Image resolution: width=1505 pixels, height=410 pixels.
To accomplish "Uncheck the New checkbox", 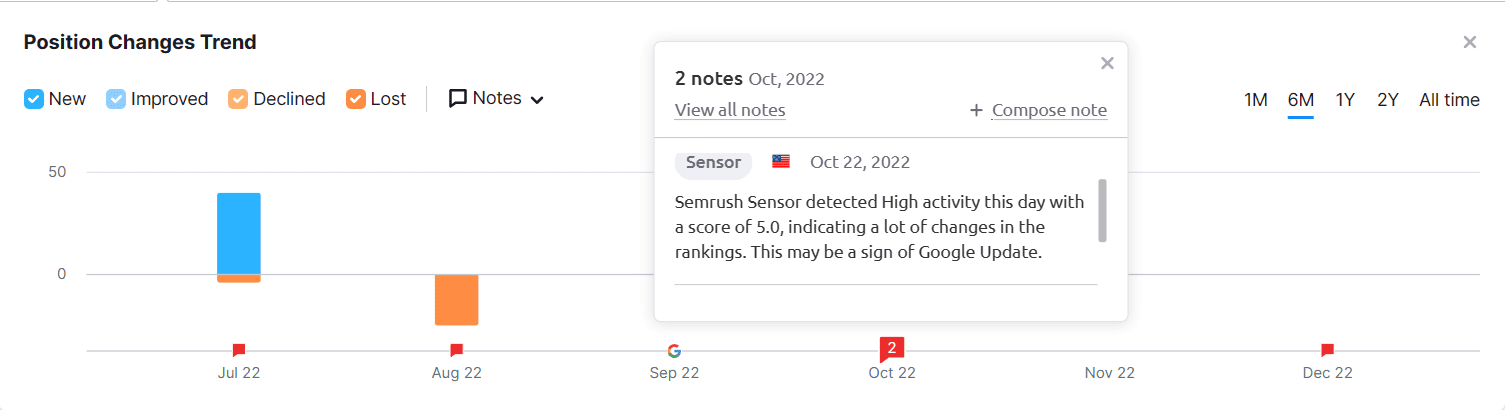I will pos(34,99).
